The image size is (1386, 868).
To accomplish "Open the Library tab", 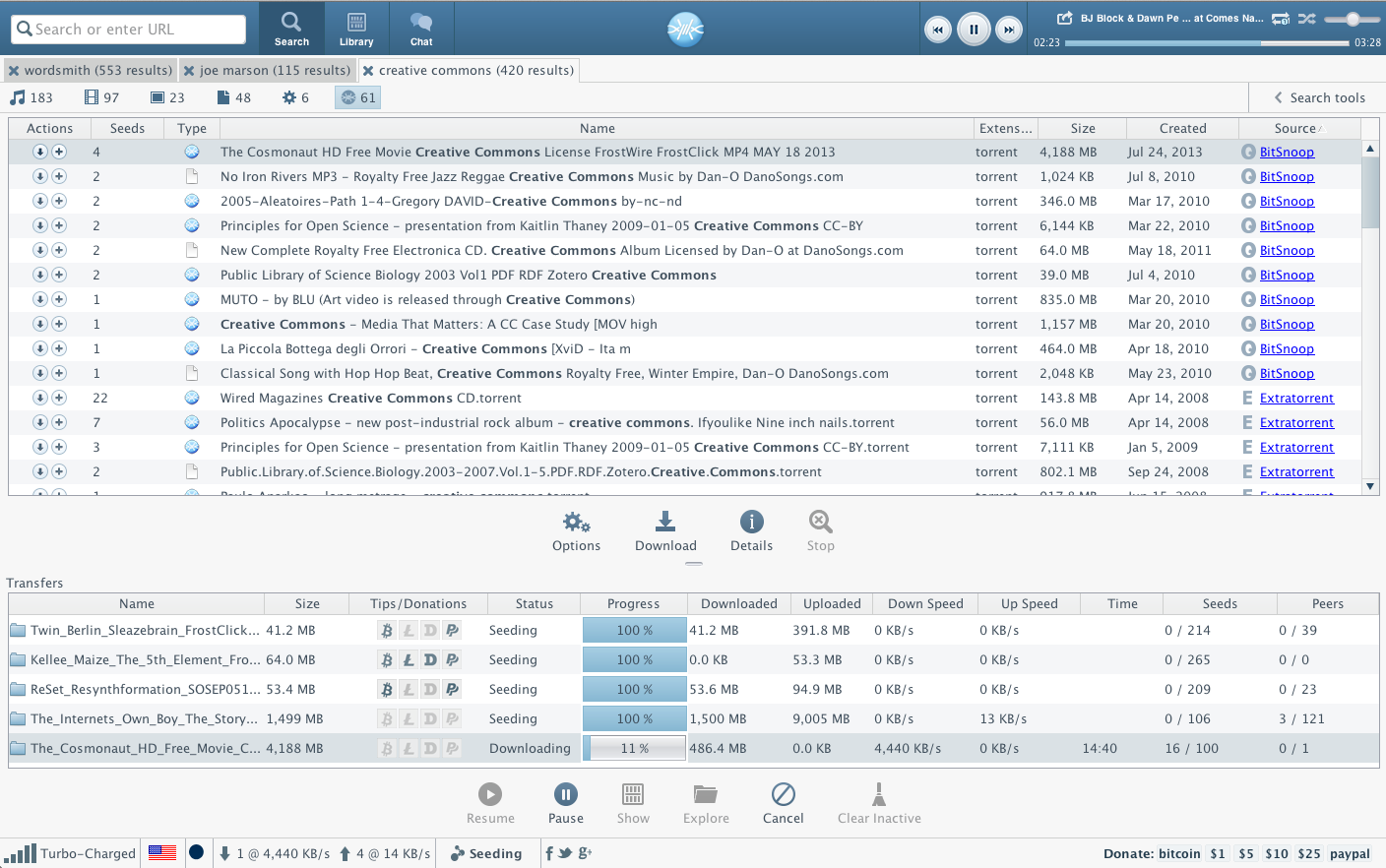I will (x=356, y=29).
